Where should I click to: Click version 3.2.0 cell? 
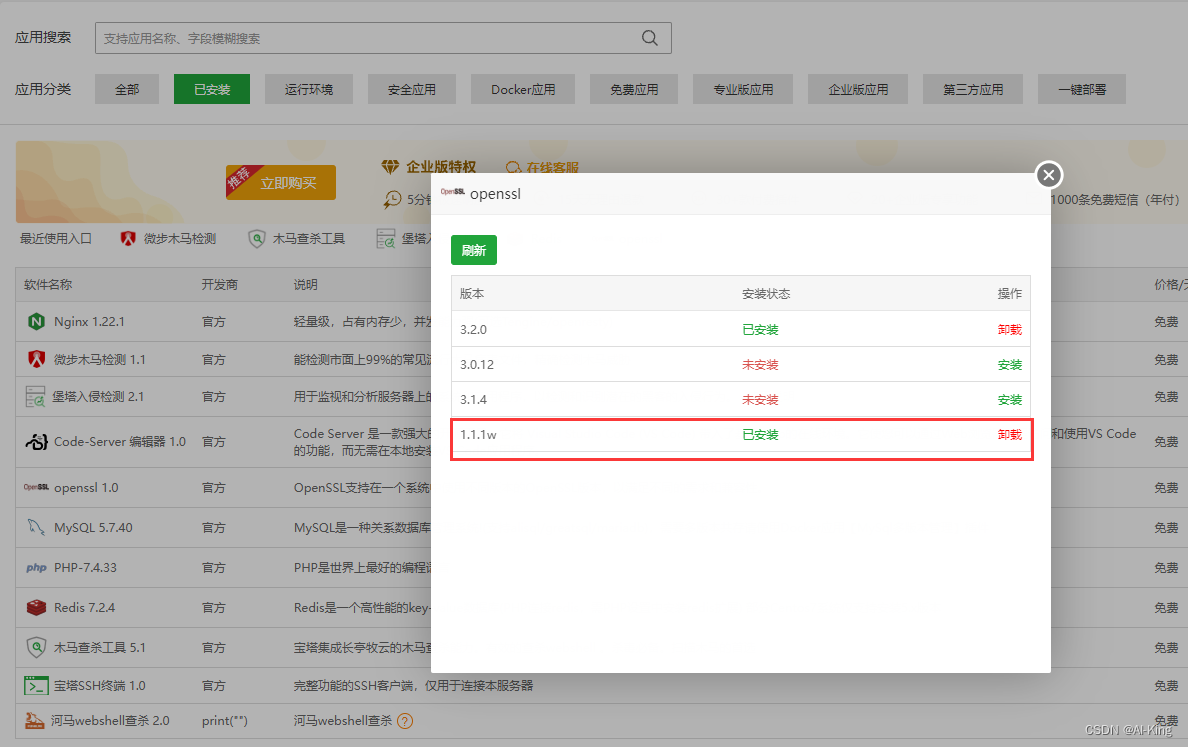(x=474, y=330)
